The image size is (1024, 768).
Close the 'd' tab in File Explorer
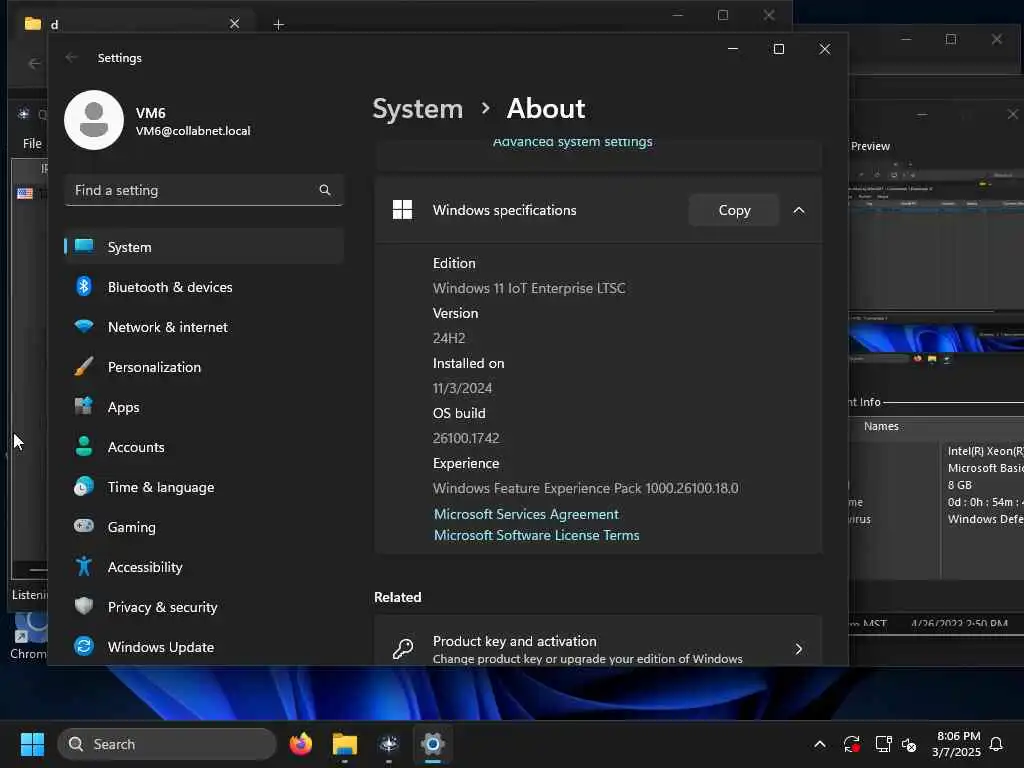coord(234,24)
